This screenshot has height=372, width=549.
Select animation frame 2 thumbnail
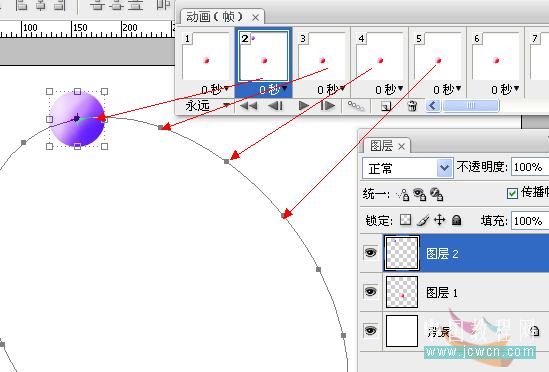(x=263, y=56)
